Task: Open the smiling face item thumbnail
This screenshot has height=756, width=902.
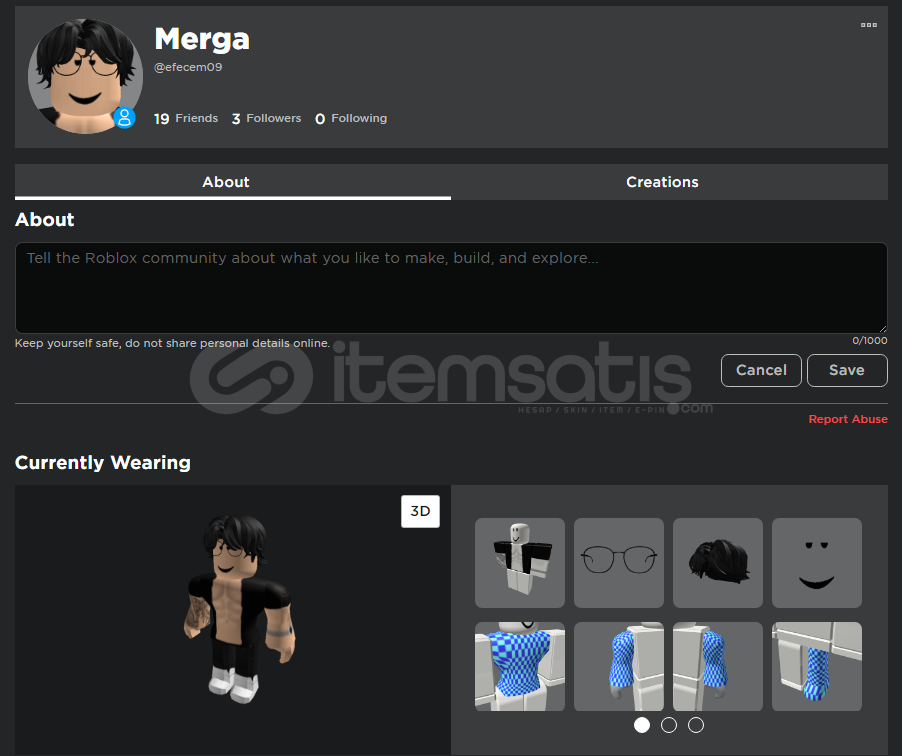Action: pyautogui.click(x=816, y=563)
